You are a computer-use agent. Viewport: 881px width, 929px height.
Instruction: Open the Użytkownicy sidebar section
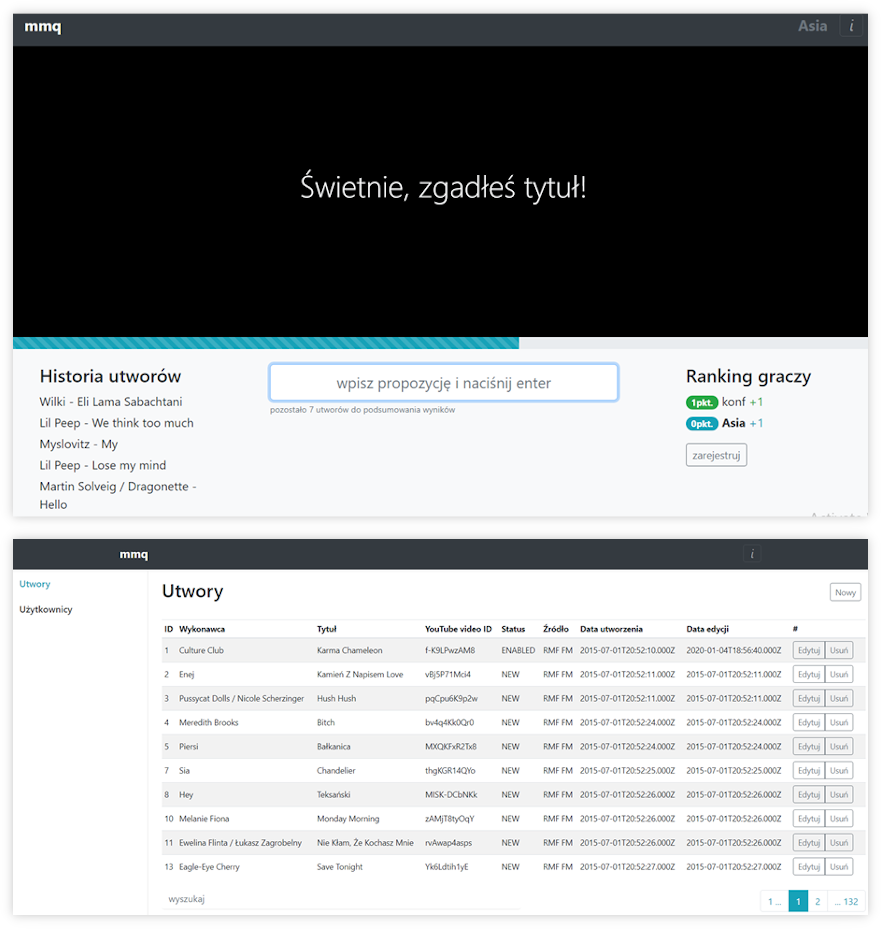click(x=46, y=609)
